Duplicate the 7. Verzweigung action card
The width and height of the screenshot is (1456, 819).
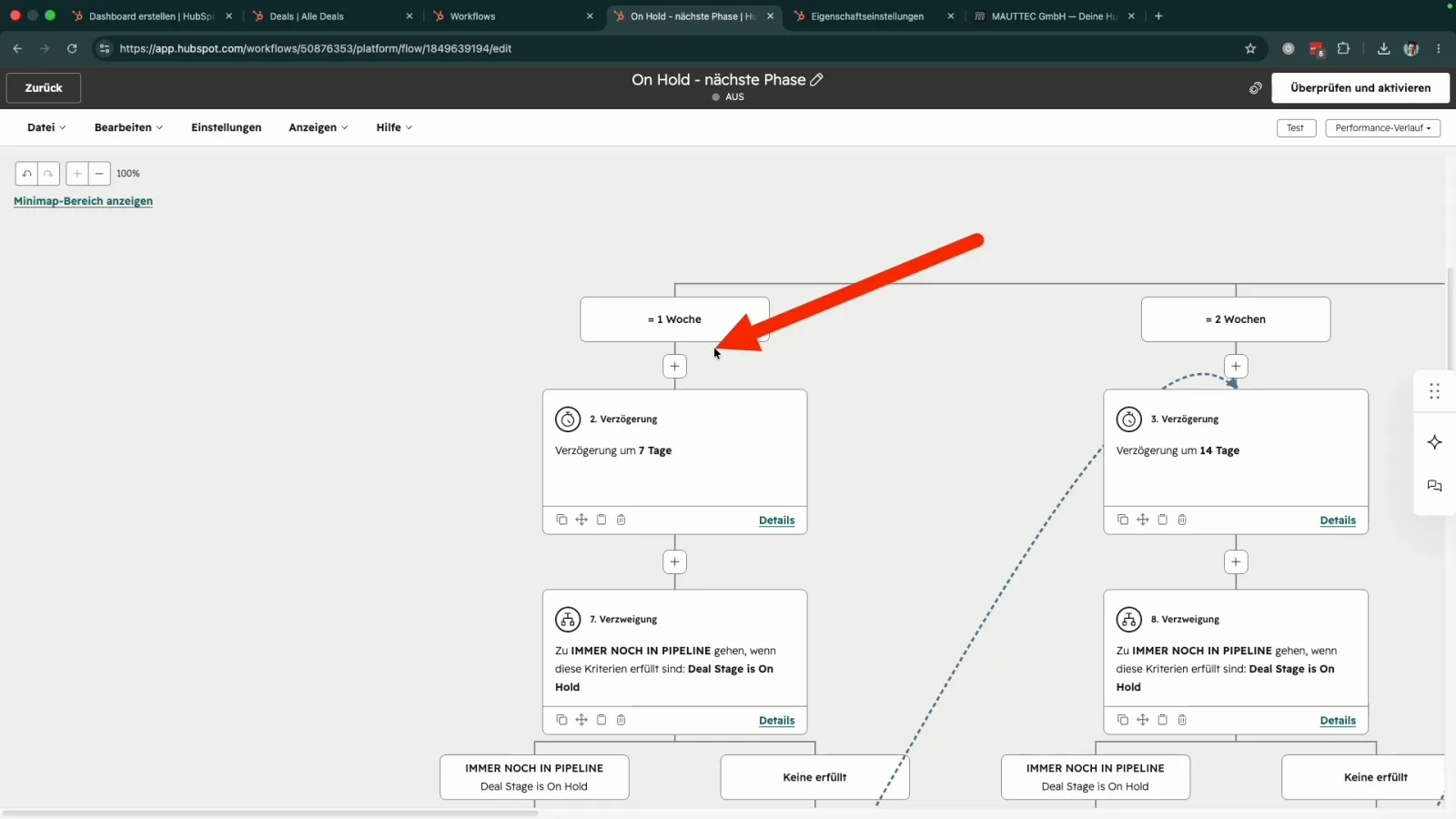click(x=561, y=720)
